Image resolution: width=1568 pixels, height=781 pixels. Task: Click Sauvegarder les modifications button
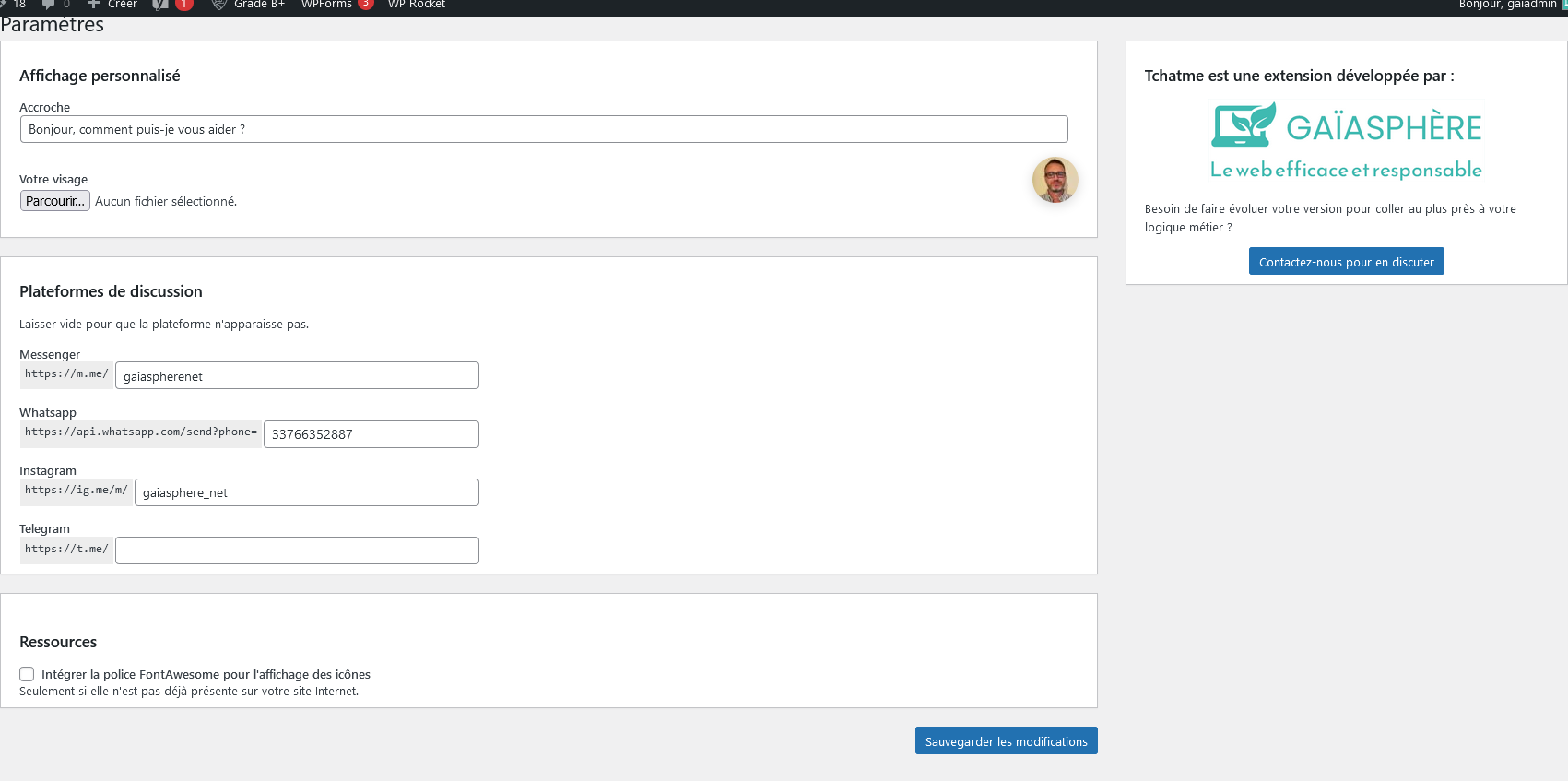(x=1006, y=741)
